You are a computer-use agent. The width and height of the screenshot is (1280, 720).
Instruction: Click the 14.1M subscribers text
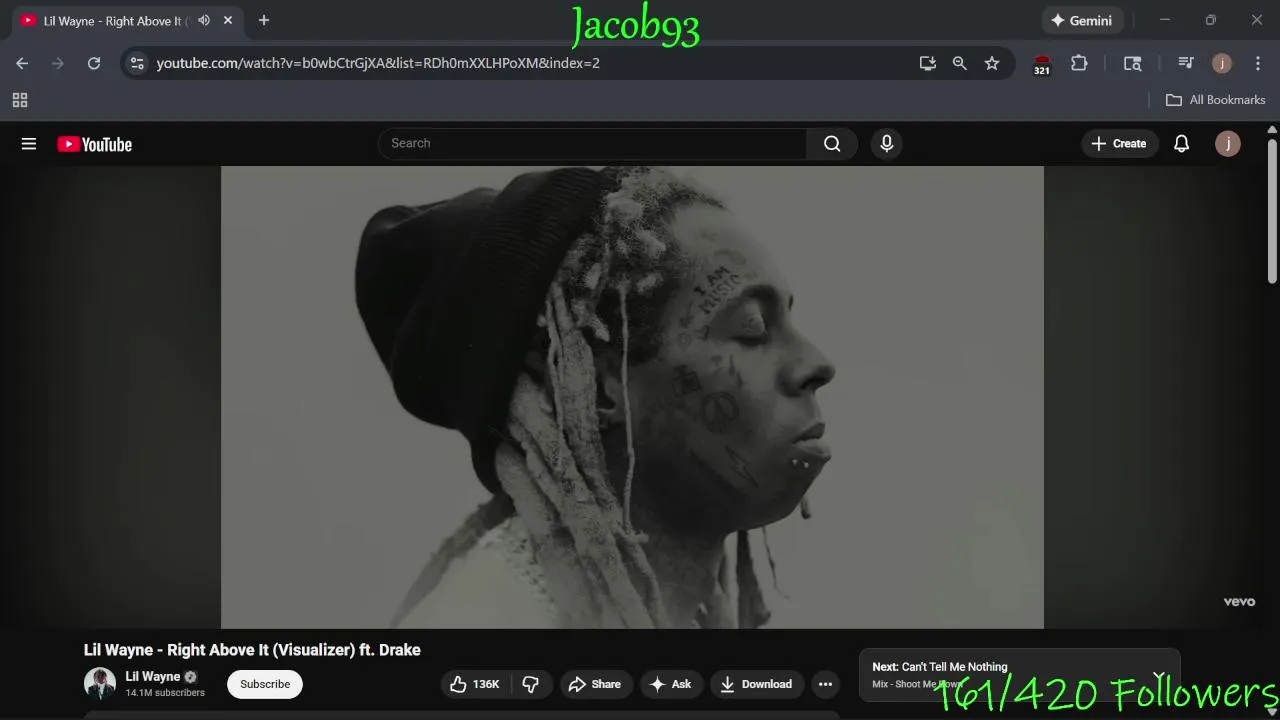(165, 693)
